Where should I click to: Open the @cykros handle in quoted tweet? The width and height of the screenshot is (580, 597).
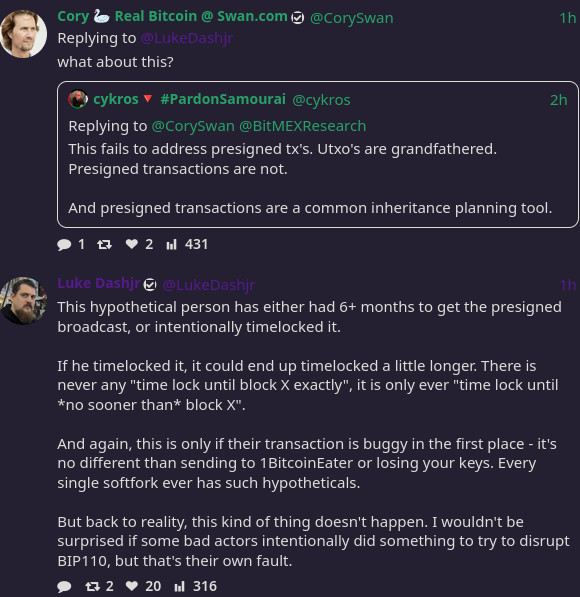coord(321,100)
